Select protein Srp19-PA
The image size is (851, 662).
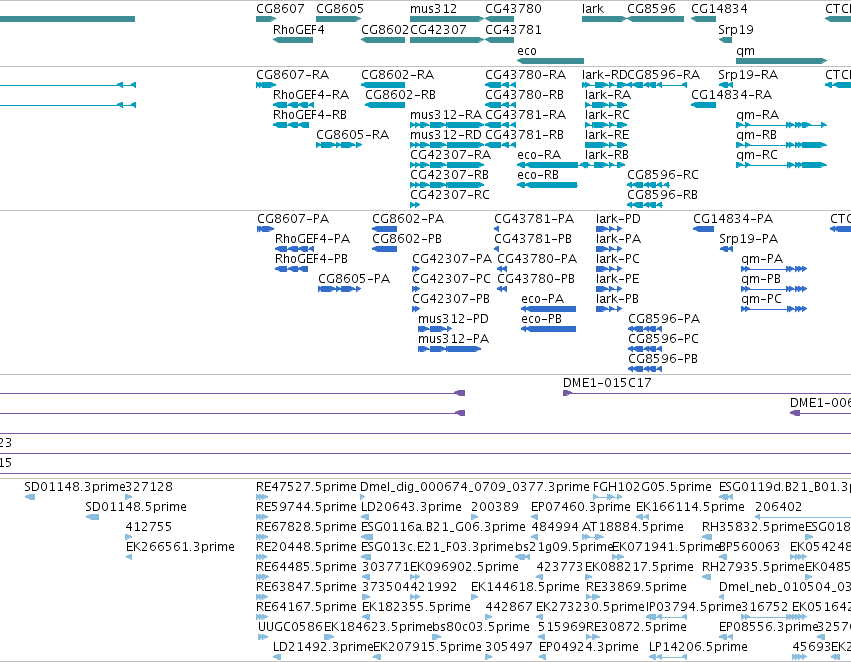click(x=748, y=239)
